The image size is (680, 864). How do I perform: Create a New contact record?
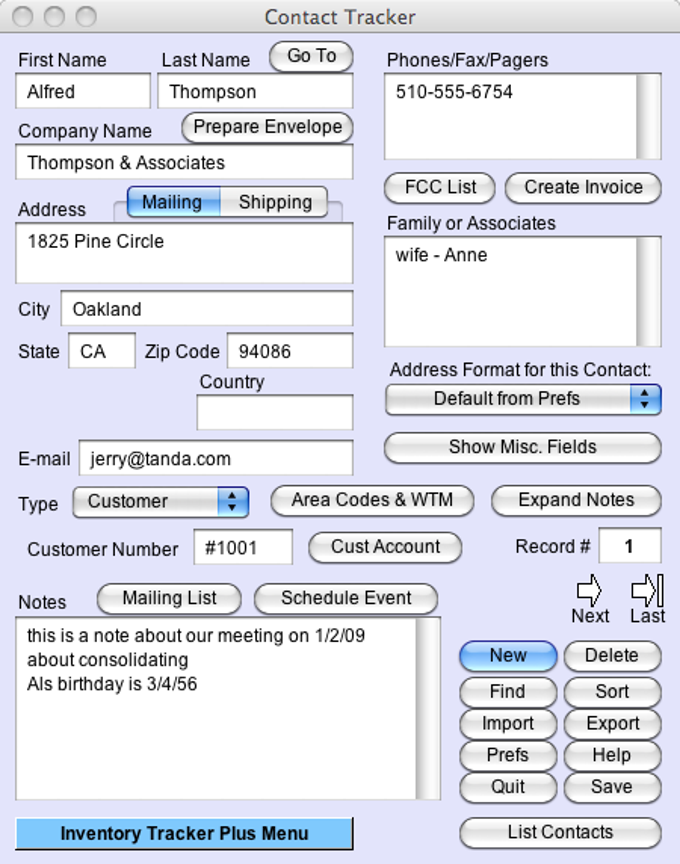(x=508, y=656)
